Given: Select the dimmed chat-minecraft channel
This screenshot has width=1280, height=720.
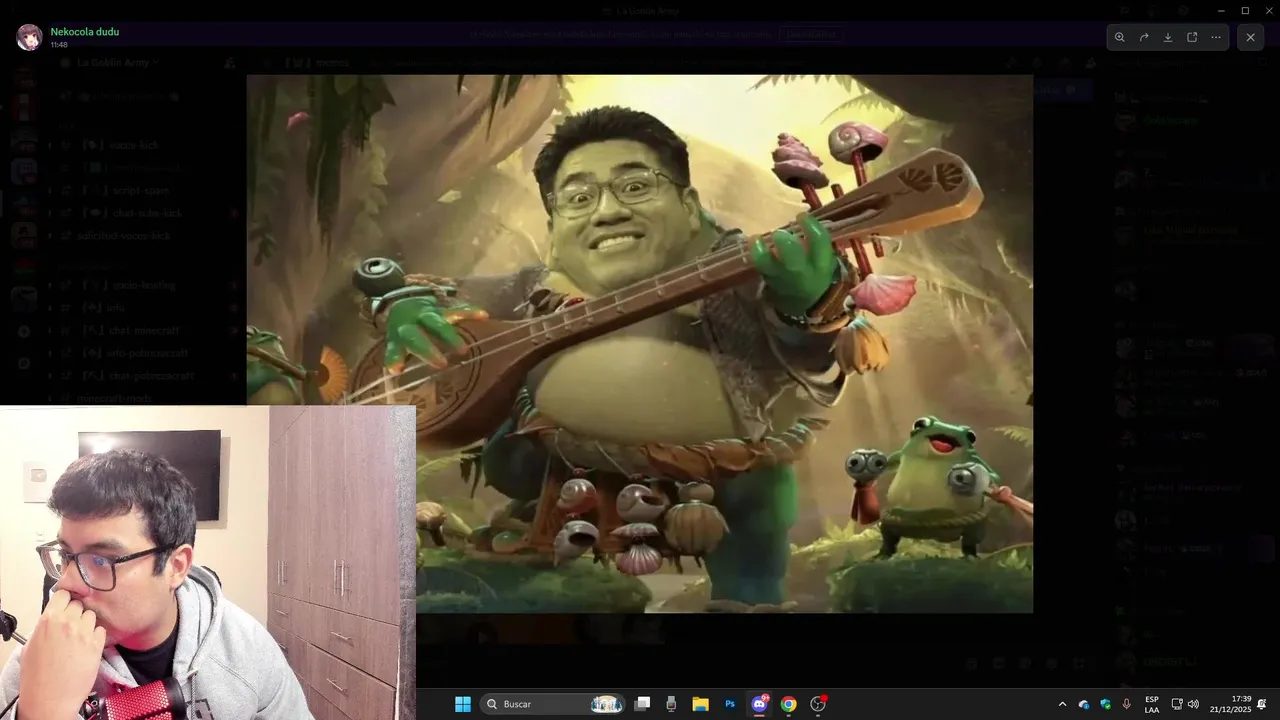Looking at the screenshot, I should (x=144, y=330).
